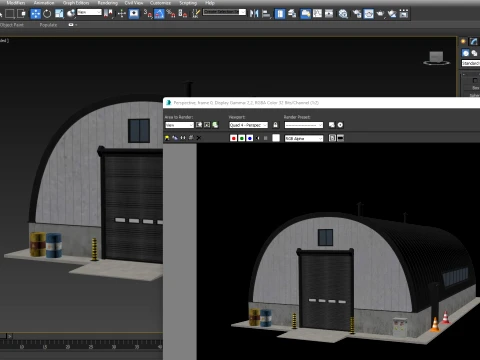Clear the rendered frame

199,138
